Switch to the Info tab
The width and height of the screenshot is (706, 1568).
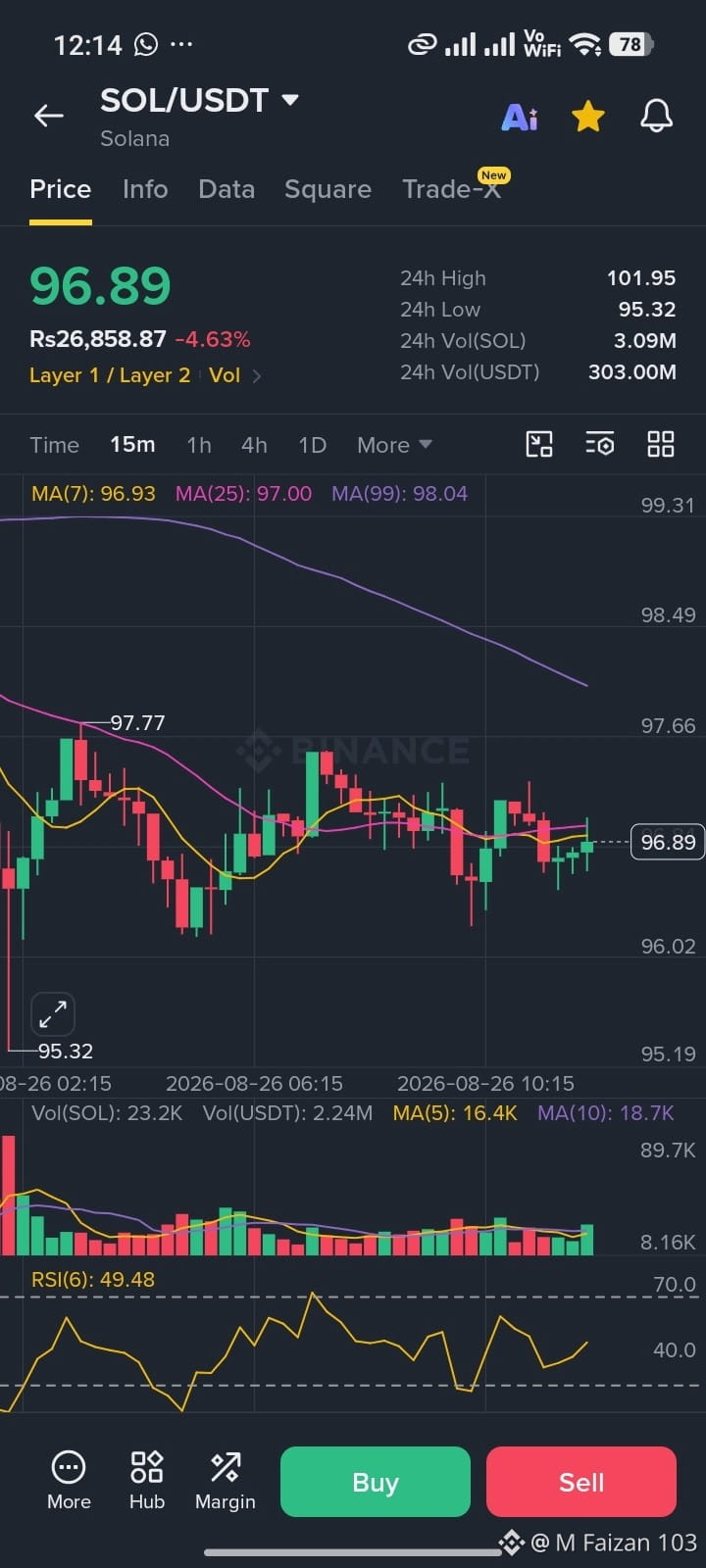click(145, 189)
